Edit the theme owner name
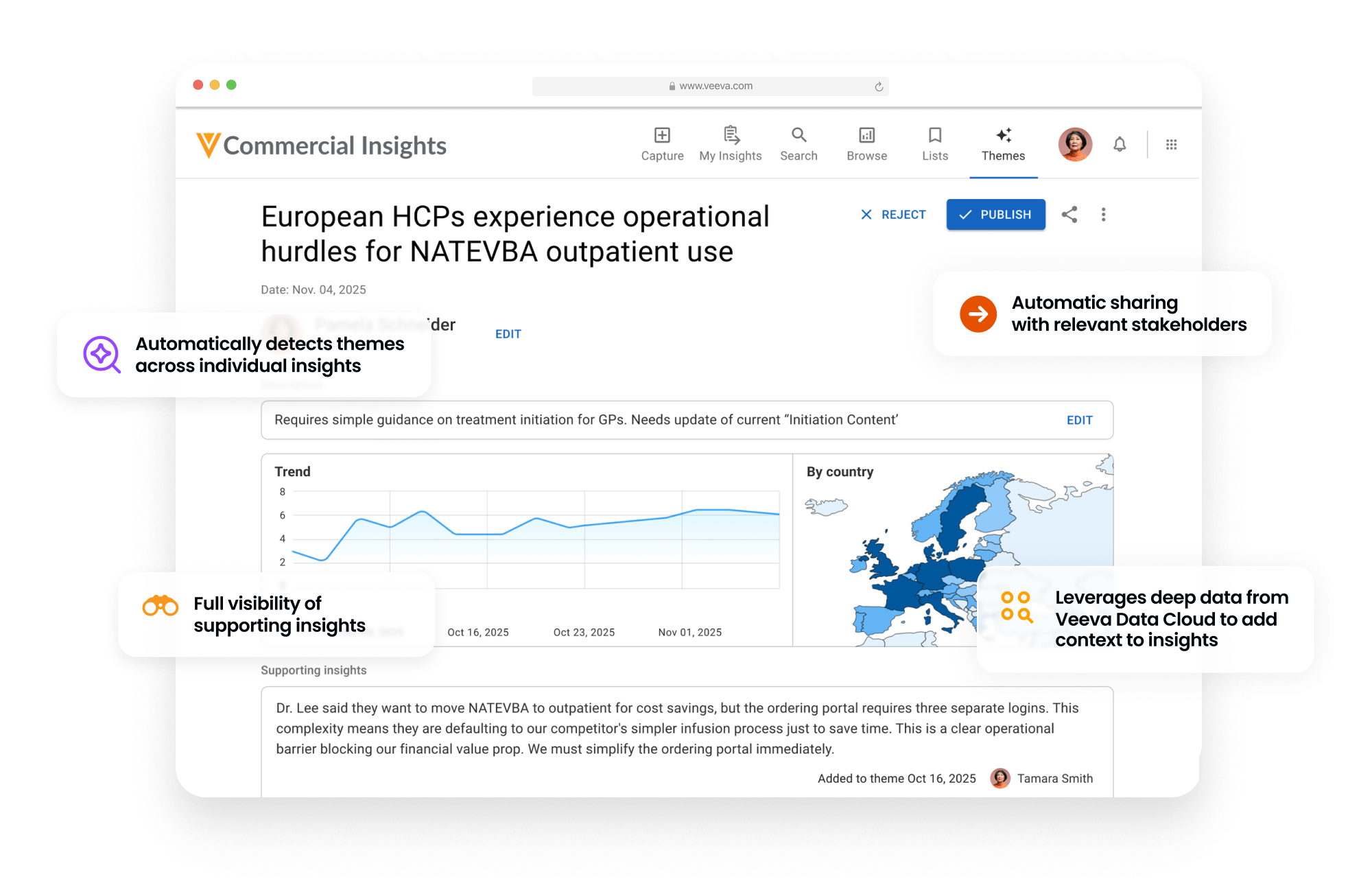The height and width of the screenshot is (892, 1372). (x=508, y=334)
